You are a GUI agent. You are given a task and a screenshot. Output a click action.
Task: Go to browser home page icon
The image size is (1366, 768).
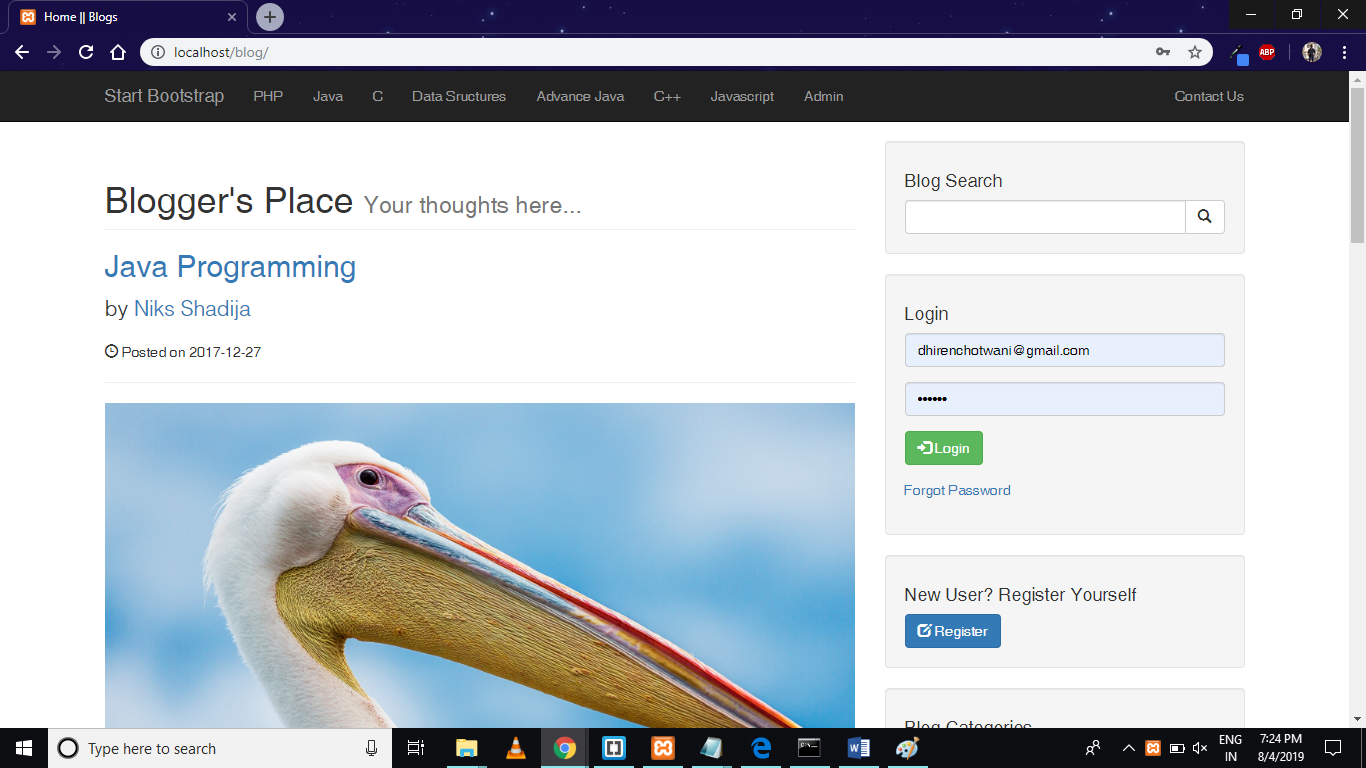pyautogui.click(x=118, y=52)
